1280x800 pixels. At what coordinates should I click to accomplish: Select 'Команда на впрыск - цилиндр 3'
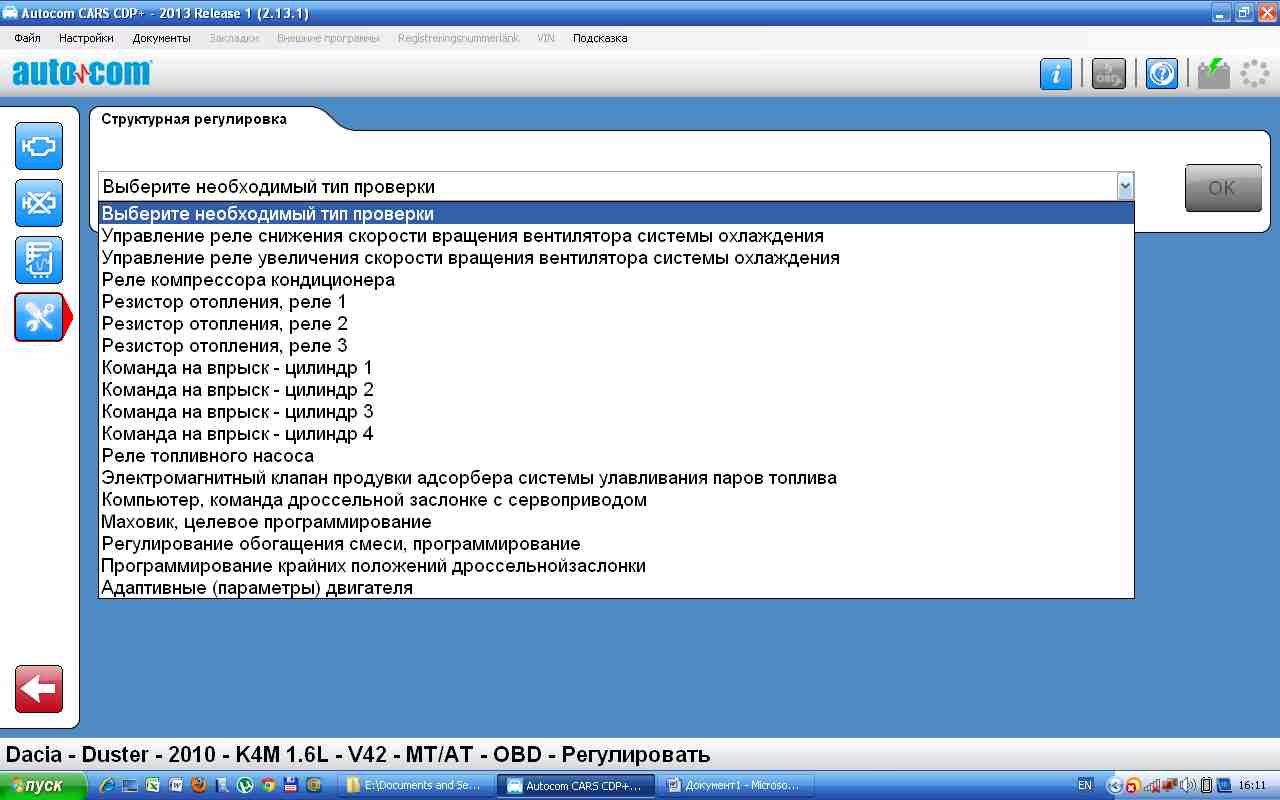237,412
